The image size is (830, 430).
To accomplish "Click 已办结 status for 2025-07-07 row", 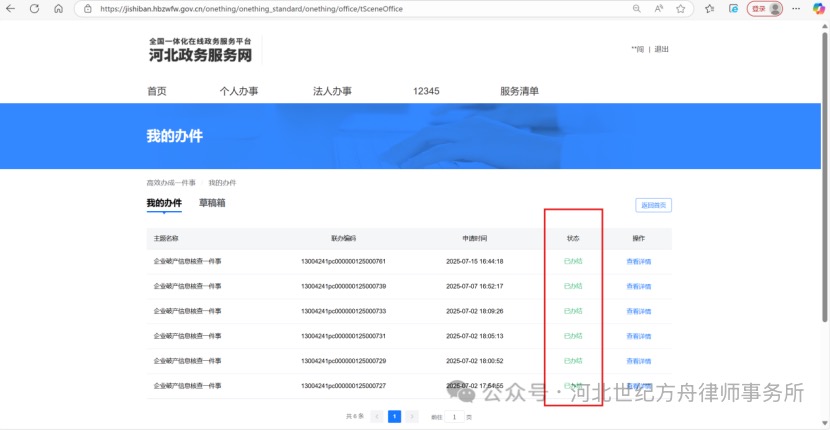I will 573,286.
